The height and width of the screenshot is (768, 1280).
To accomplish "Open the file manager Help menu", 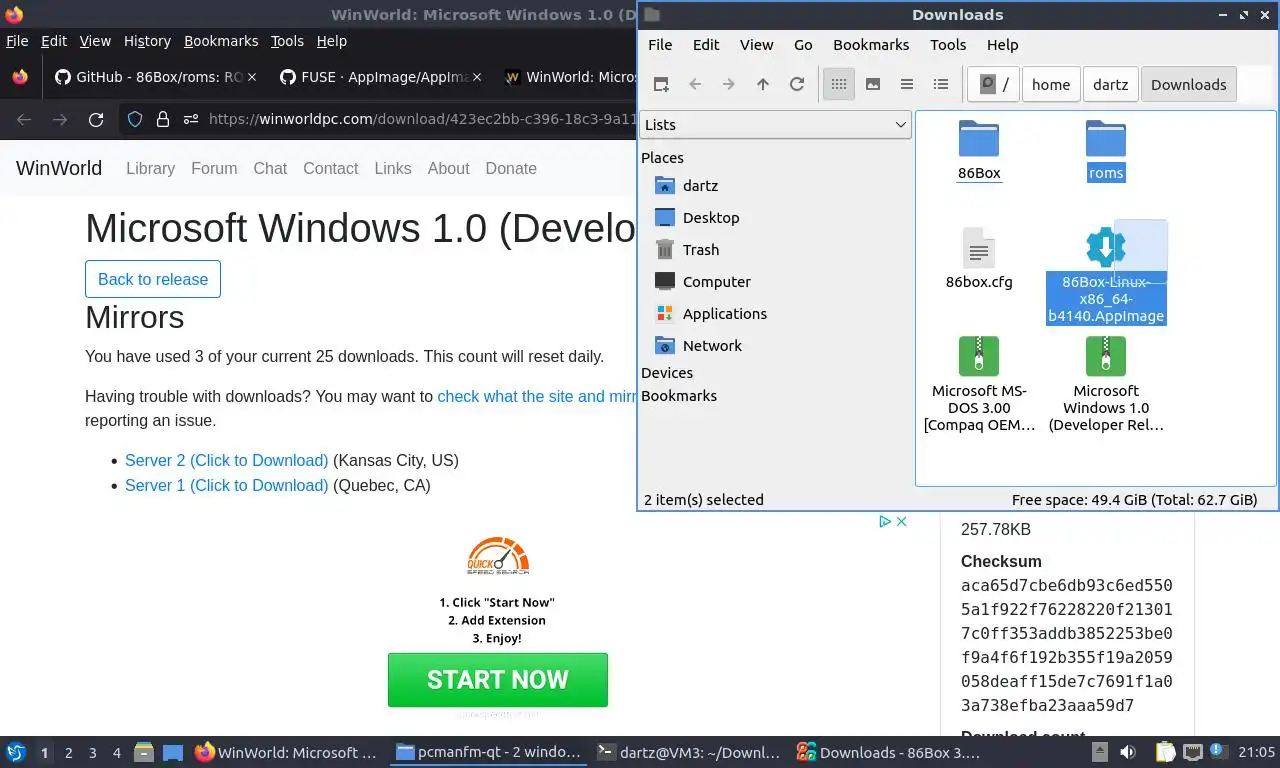I will [1002, 45].
